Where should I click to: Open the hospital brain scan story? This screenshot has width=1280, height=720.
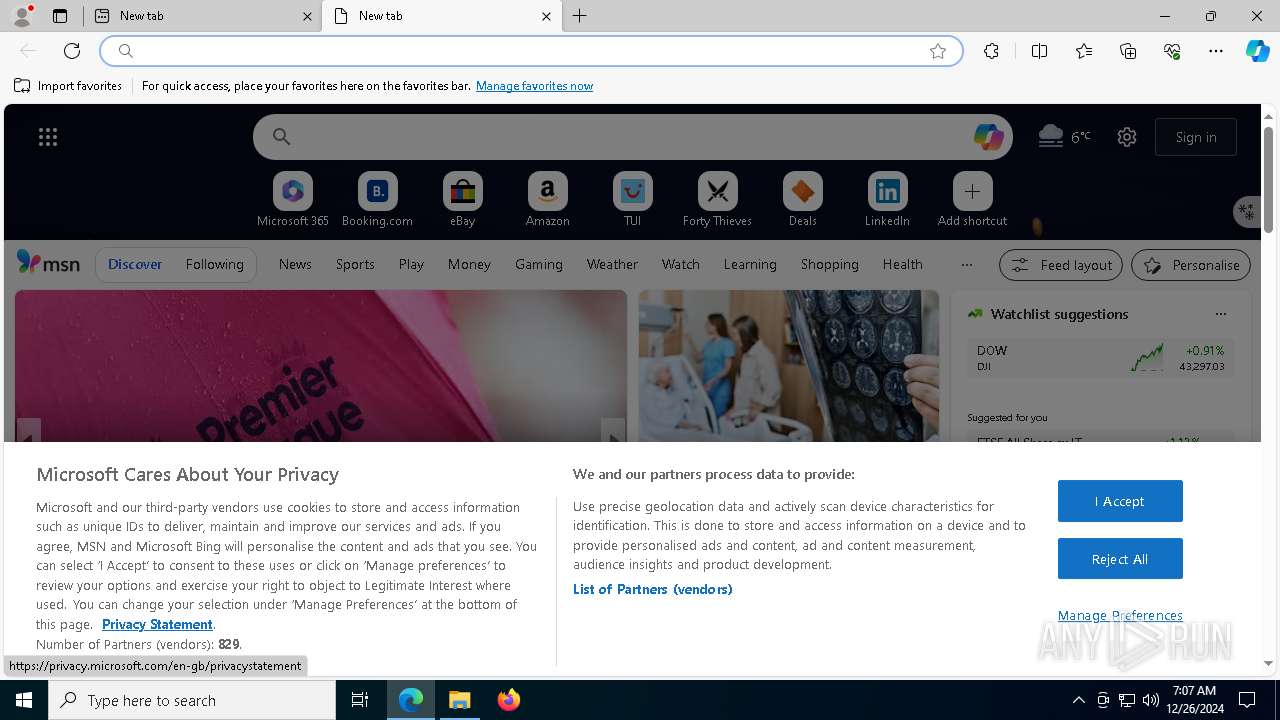point(788,366)
